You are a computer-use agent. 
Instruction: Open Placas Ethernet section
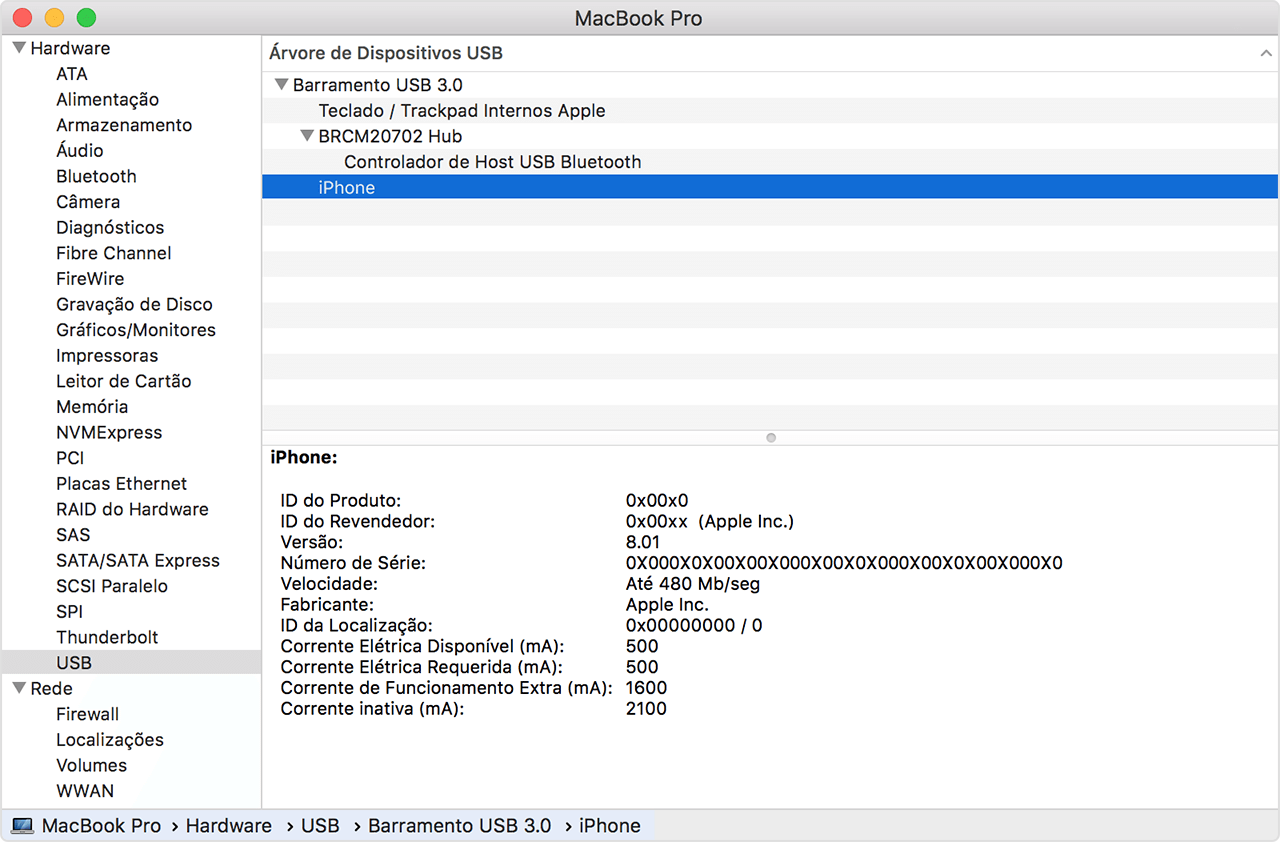pos(122,484)
